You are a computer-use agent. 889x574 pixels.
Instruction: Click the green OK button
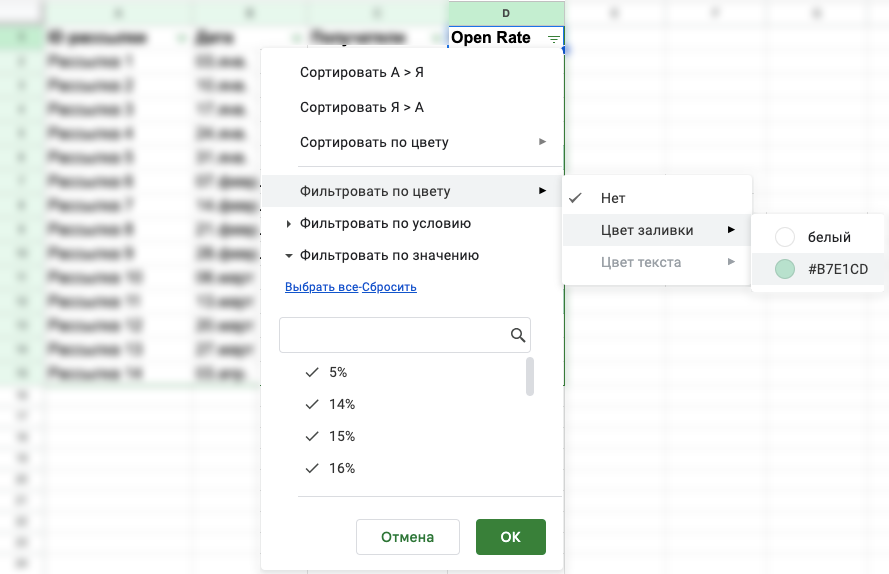coord(511,537)
